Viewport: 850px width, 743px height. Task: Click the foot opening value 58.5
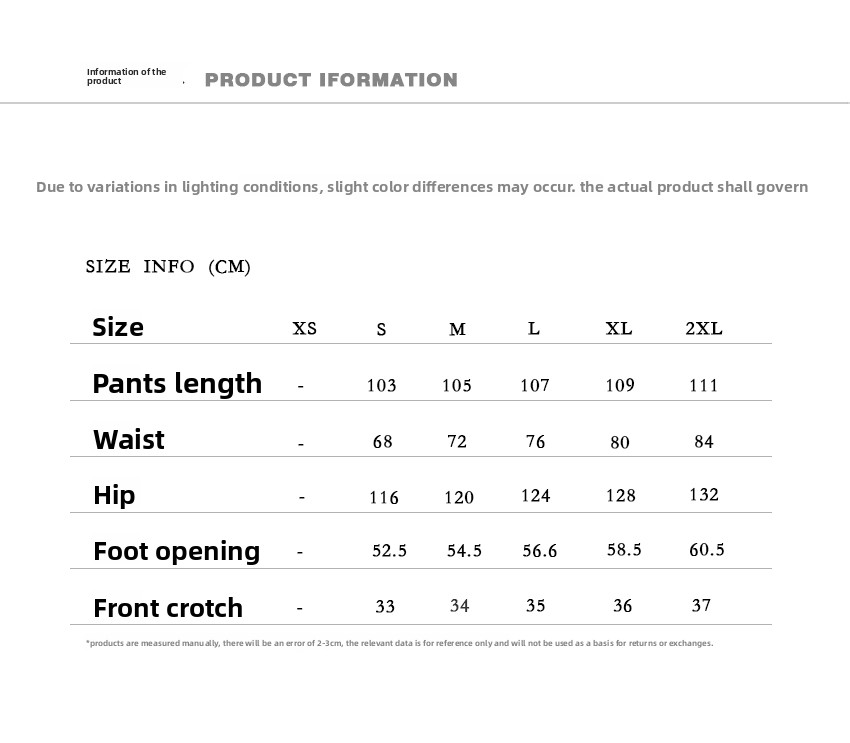click(x=624, y=549)
